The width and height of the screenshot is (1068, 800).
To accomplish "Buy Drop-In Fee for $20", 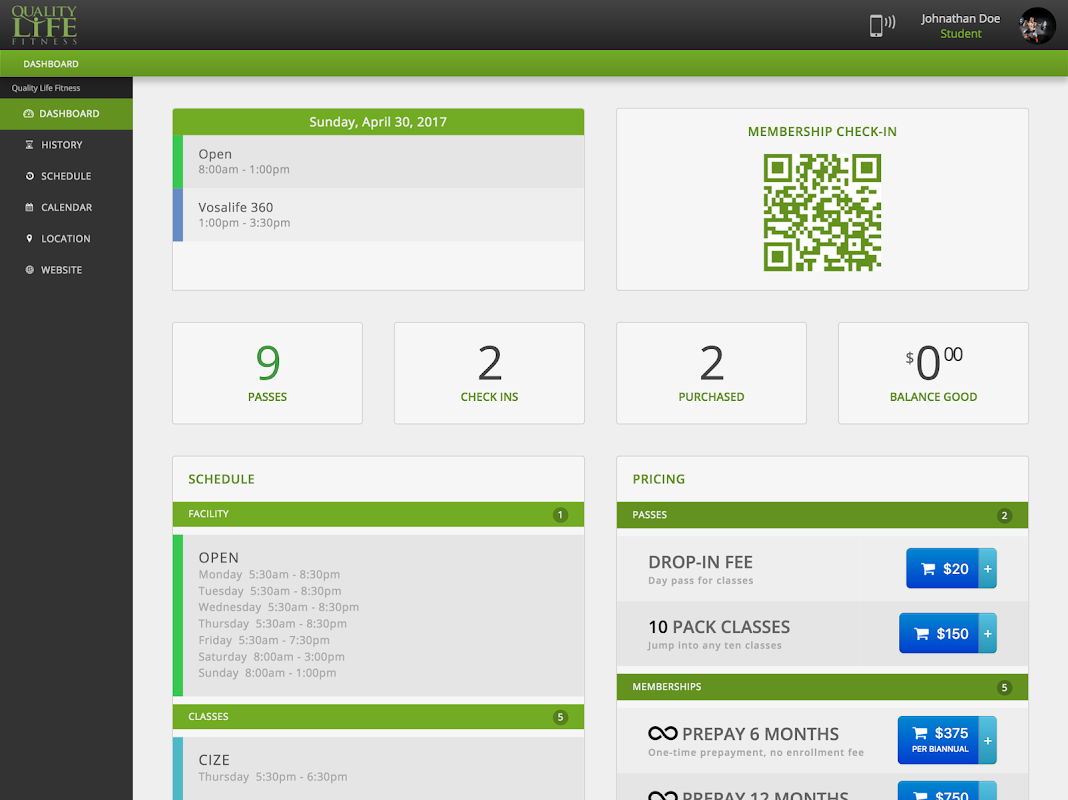I will [943, 568].
